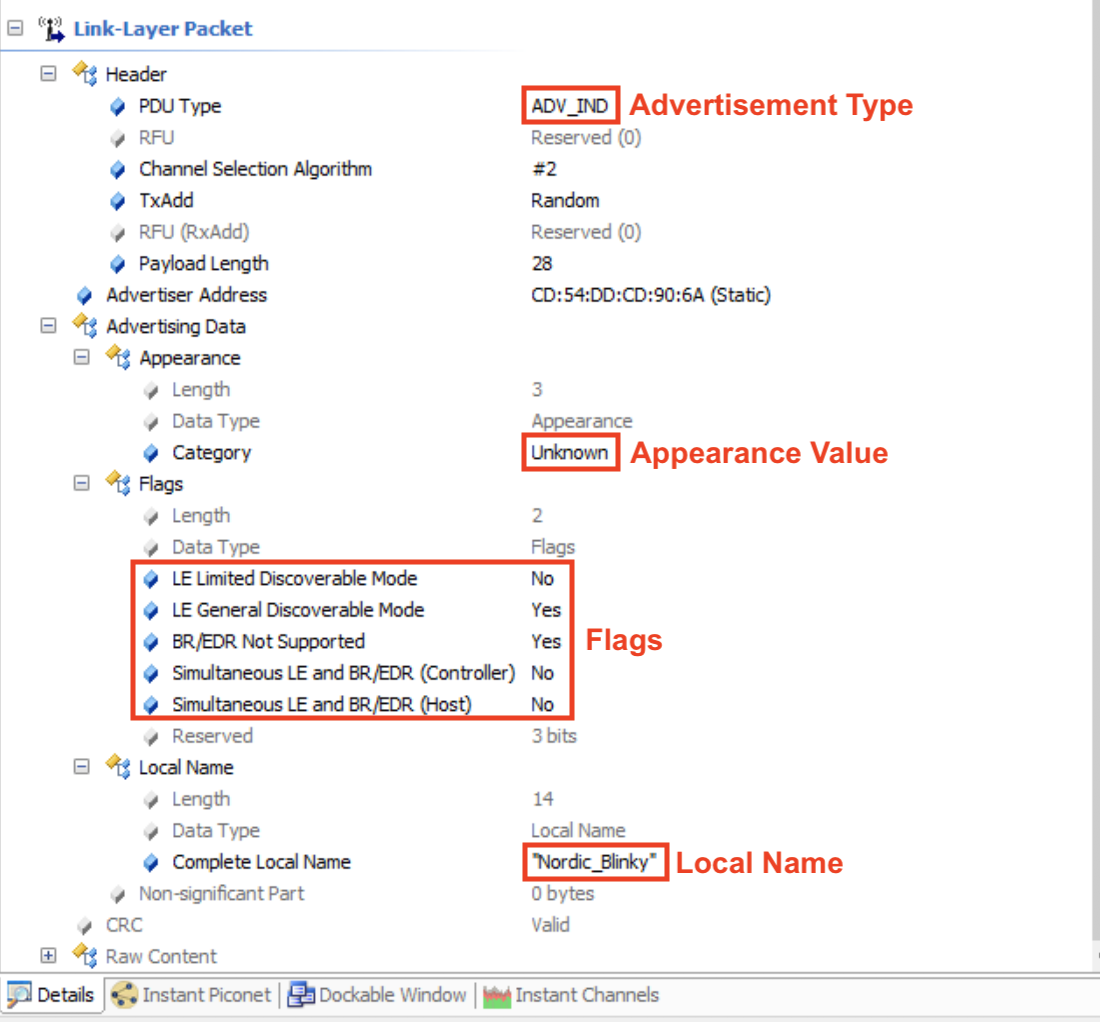Collapse the Flags subsection
The height and width of the screenshot is (1022, 1100).
tap(82, 484)
